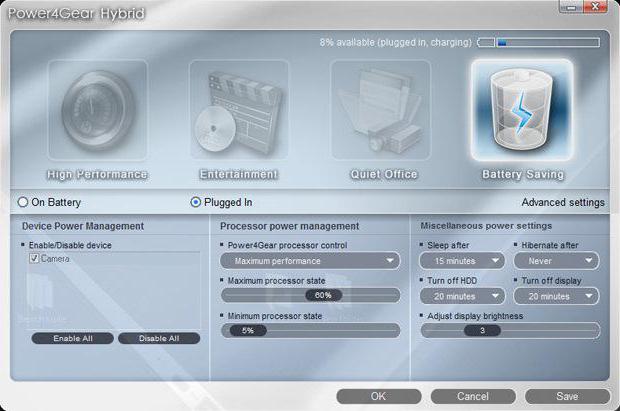Click the Minimum processor state slider handle
620x411 pixels.
pyautogui.click(x=248, y=330)
